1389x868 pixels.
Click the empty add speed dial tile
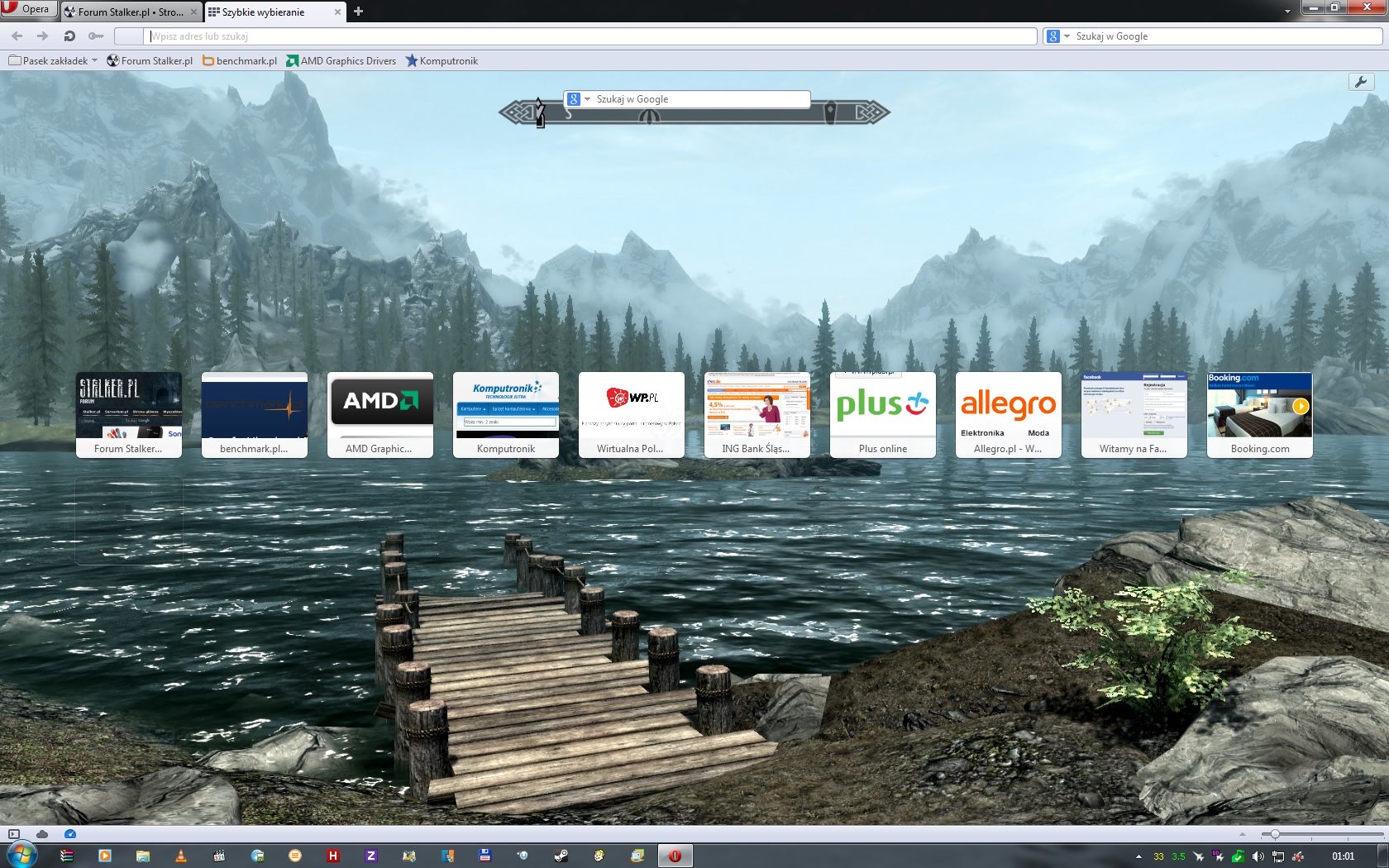click(129, 521)
